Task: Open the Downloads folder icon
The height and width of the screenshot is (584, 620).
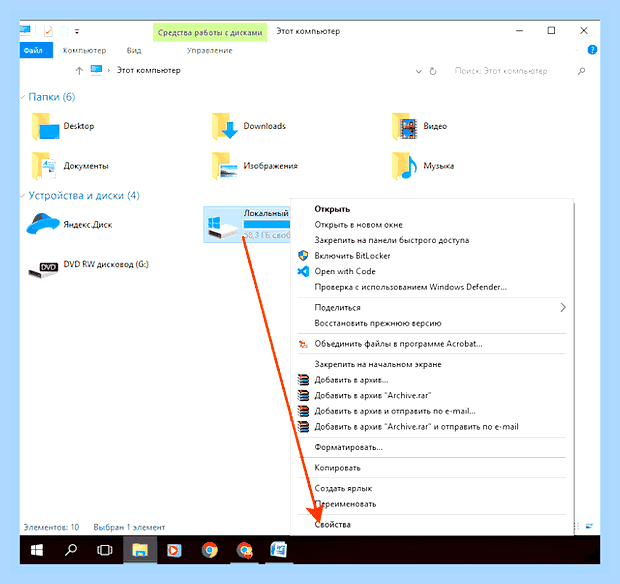Action: [x=225, y=127]
